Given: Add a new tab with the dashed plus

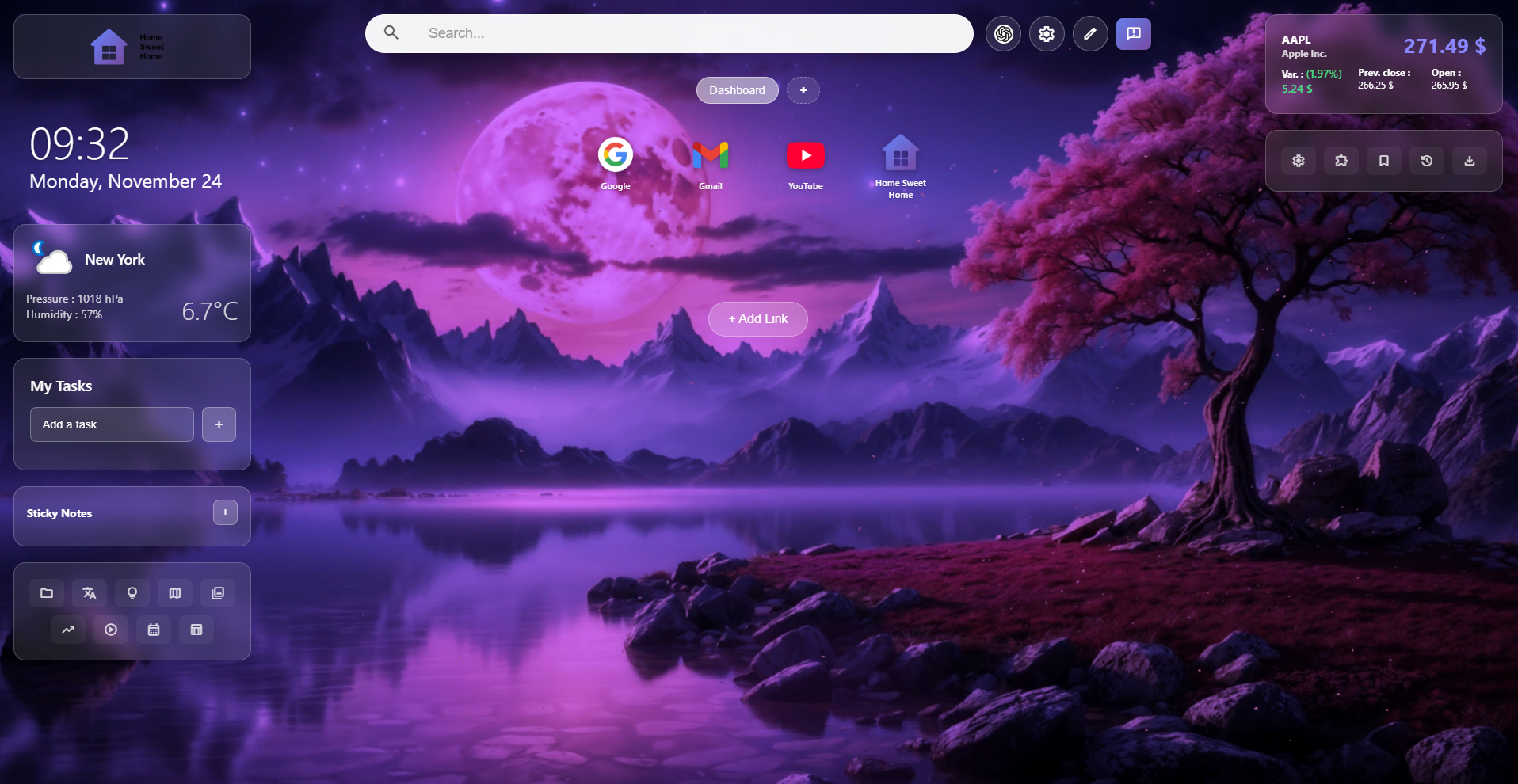Looking at the screenshot, I should [803, 90].
